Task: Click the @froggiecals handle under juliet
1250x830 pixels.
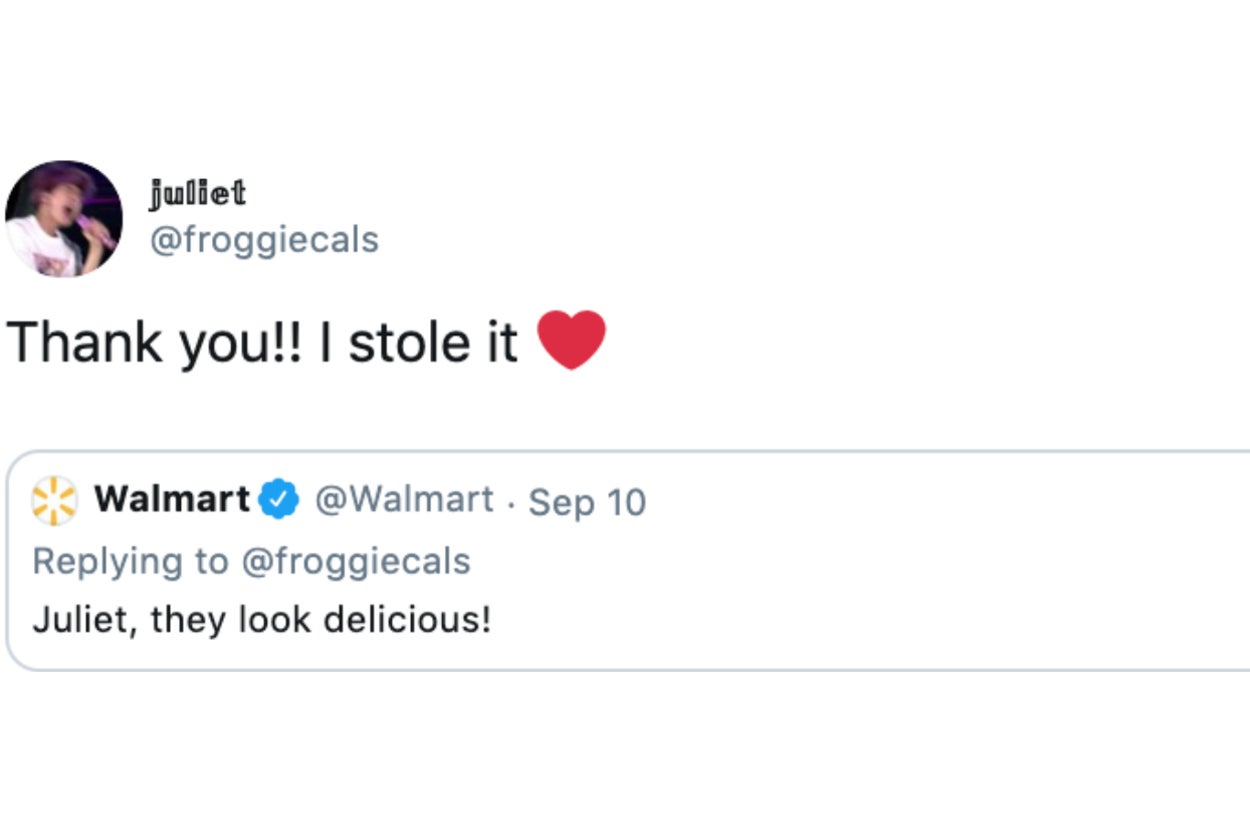Action: point(264,240)
